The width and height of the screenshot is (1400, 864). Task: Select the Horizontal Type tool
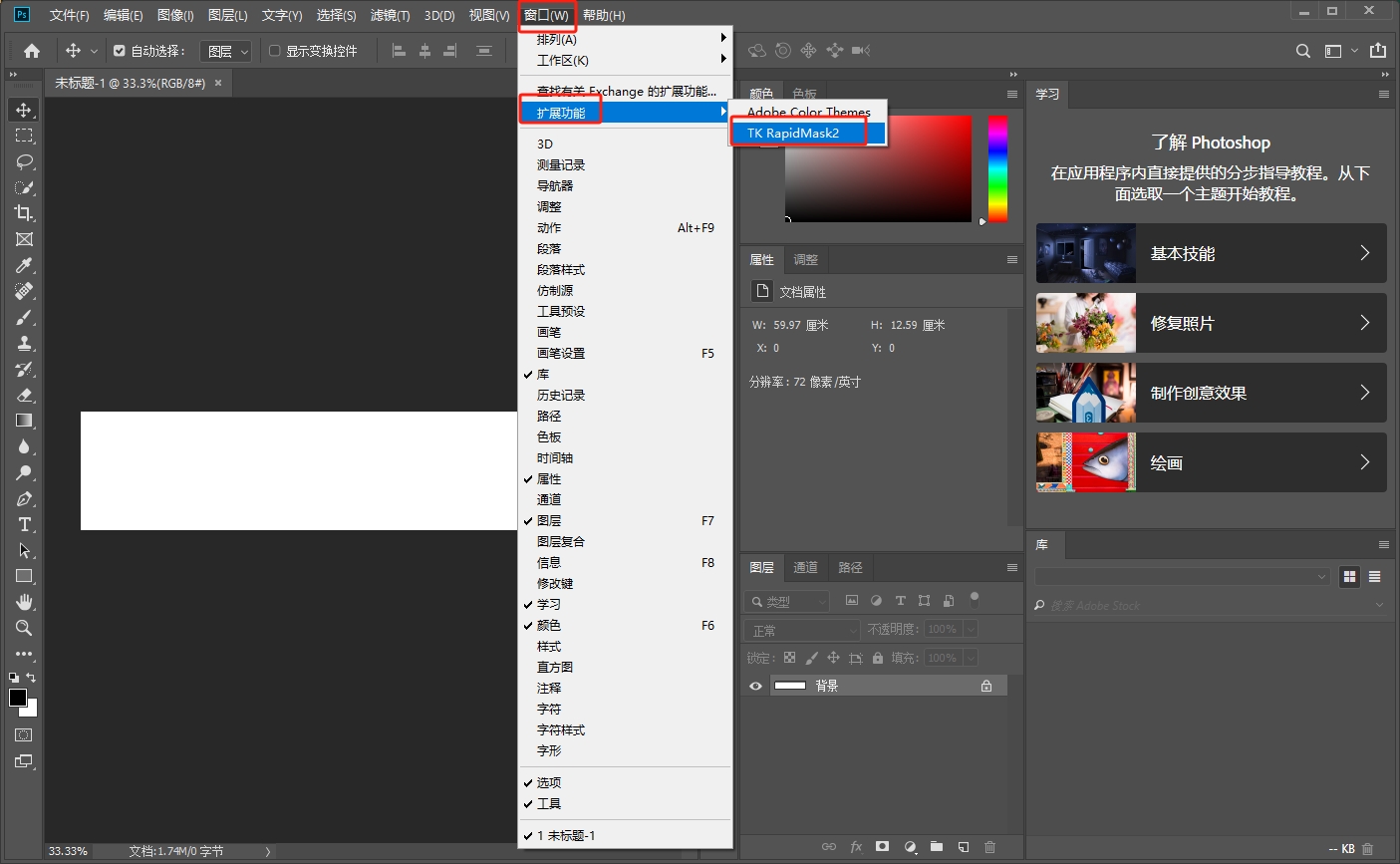coord(24,525)
